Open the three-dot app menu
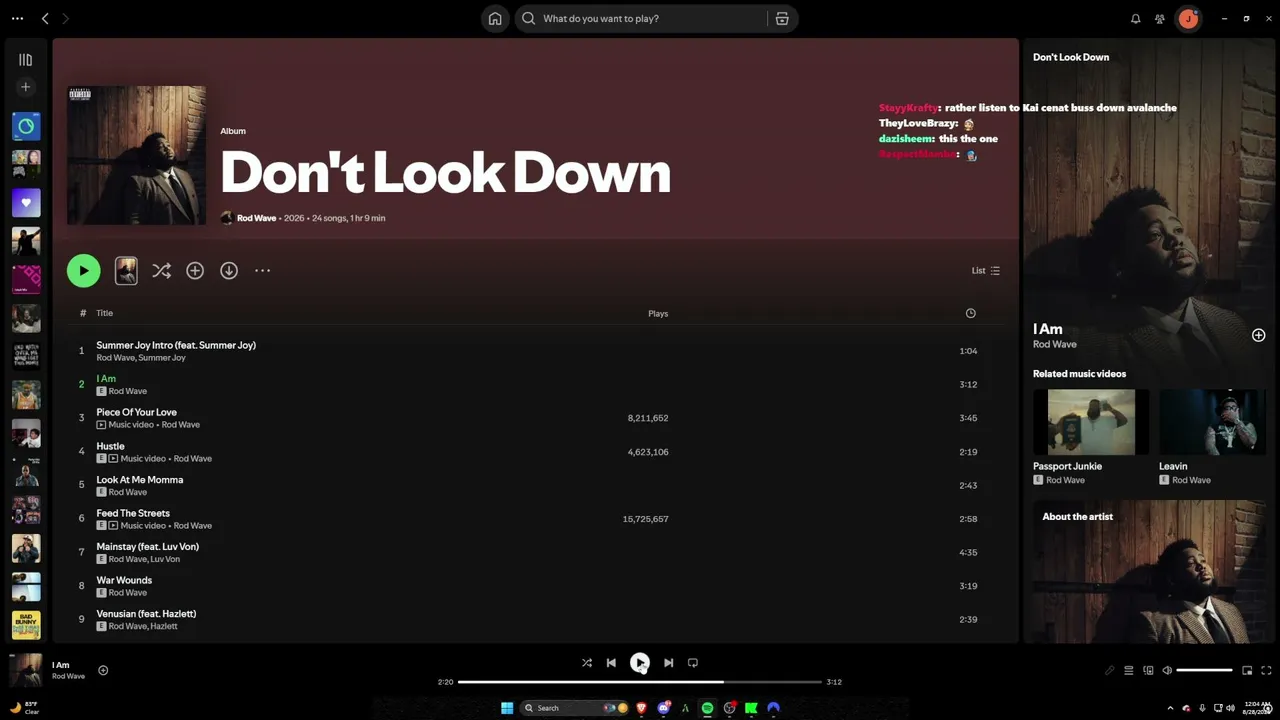The height and width of the screenshot is (720, 1280). click(17, 19)
